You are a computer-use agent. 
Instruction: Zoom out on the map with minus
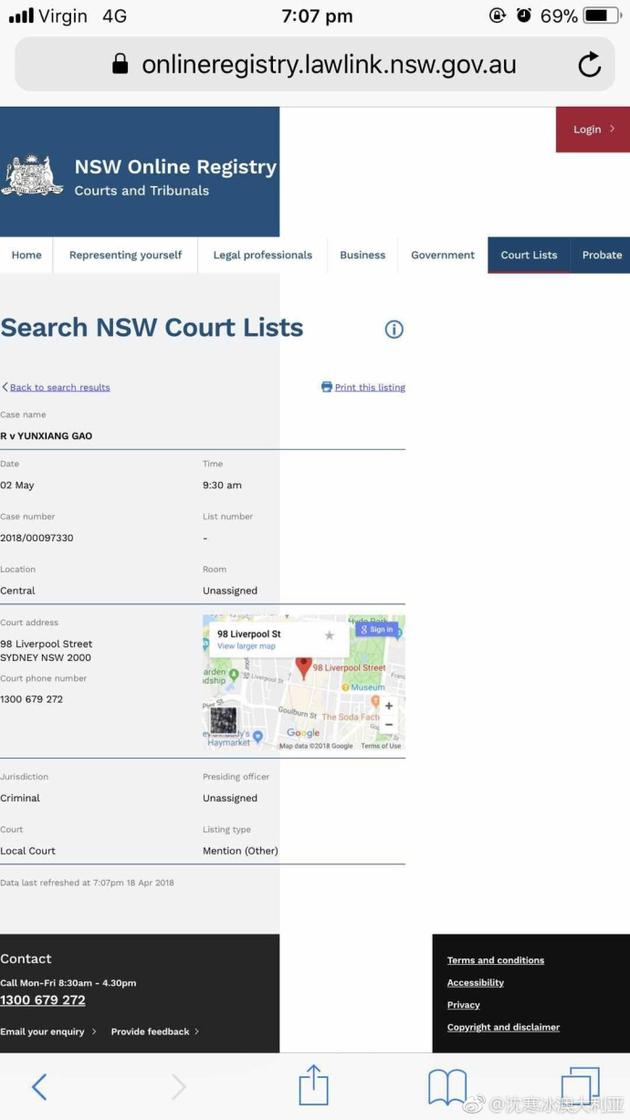click(389, 724)
